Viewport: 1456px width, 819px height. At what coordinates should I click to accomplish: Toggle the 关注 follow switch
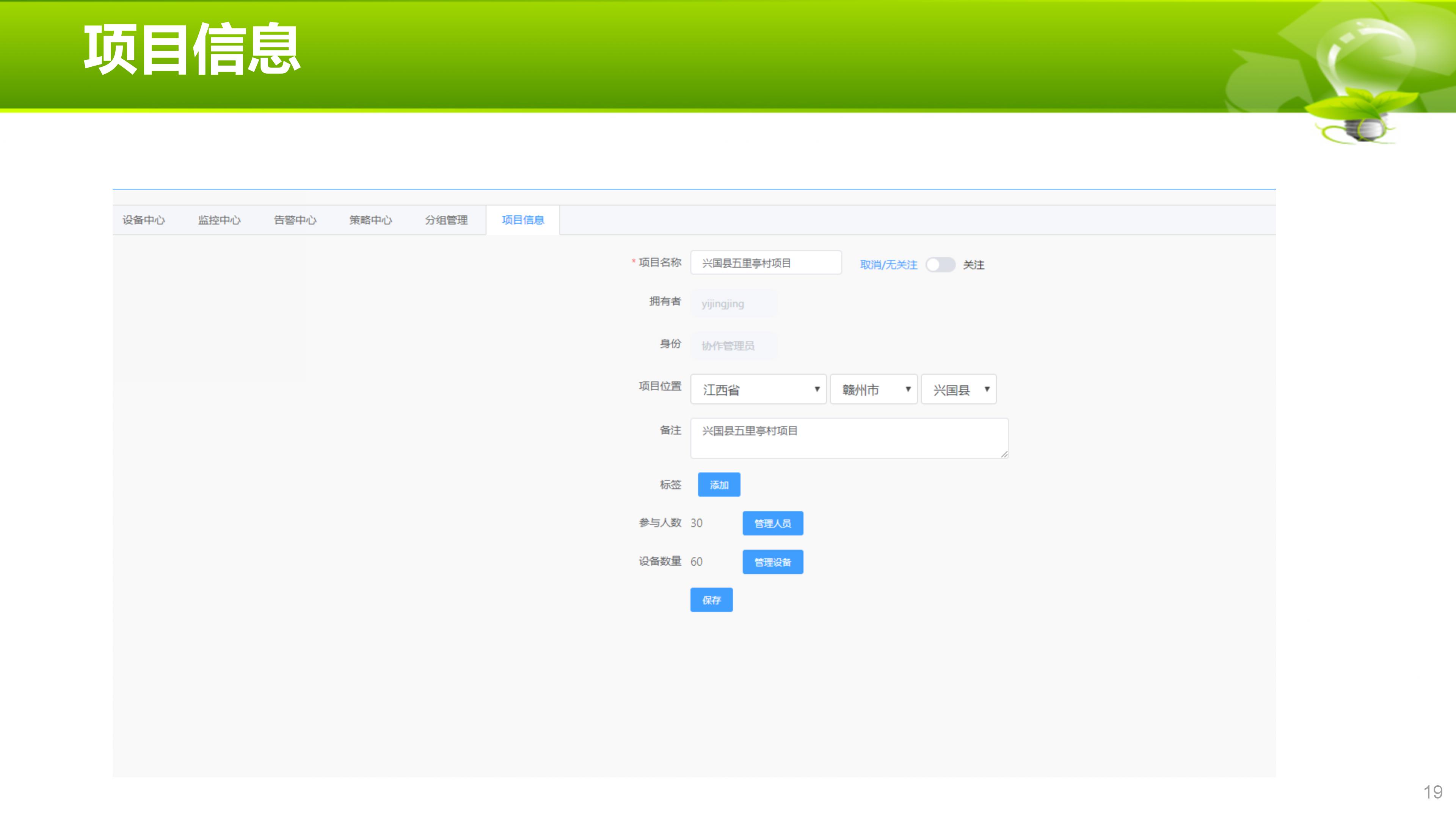(x=940, y=265)
